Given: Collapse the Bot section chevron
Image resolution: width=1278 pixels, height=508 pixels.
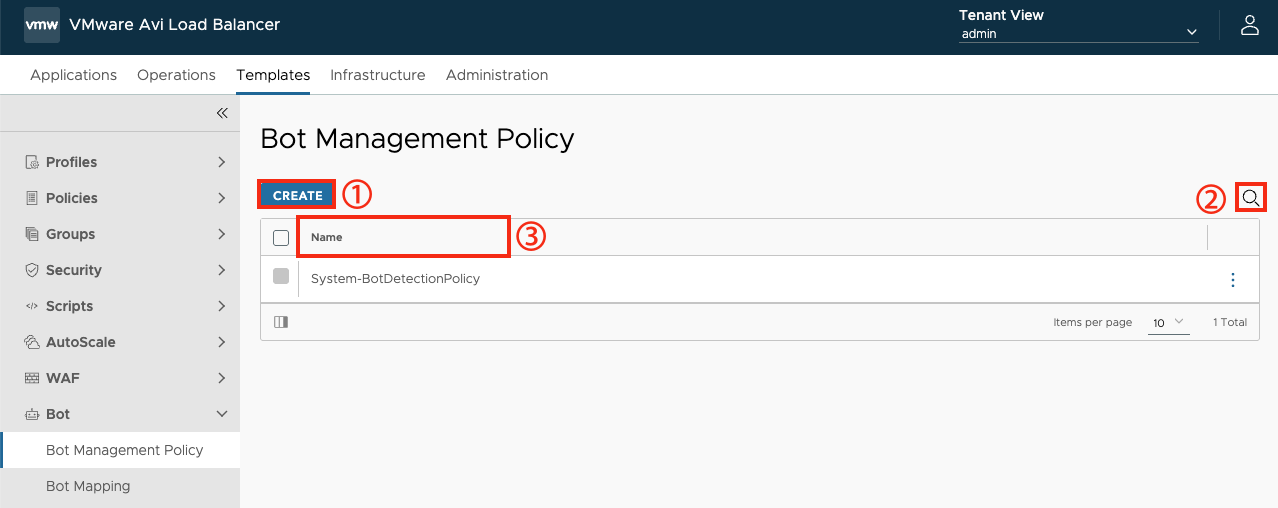Looking at the screenshot, I should click(x=222, y=414).
